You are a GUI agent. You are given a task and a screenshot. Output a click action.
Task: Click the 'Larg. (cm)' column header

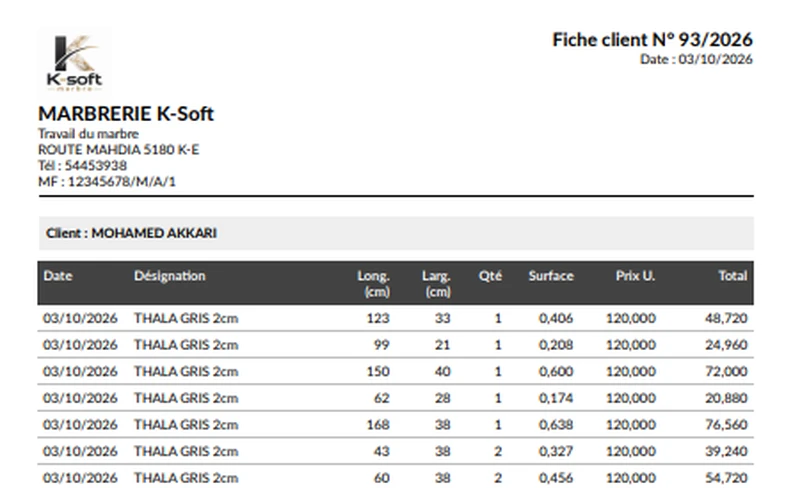436,284
